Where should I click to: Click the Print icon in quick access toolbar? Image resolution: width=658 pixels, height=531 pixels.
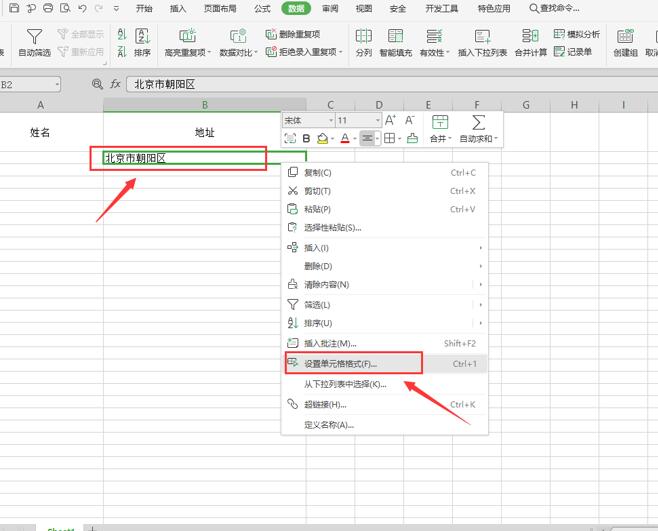(x=48, y=8)
